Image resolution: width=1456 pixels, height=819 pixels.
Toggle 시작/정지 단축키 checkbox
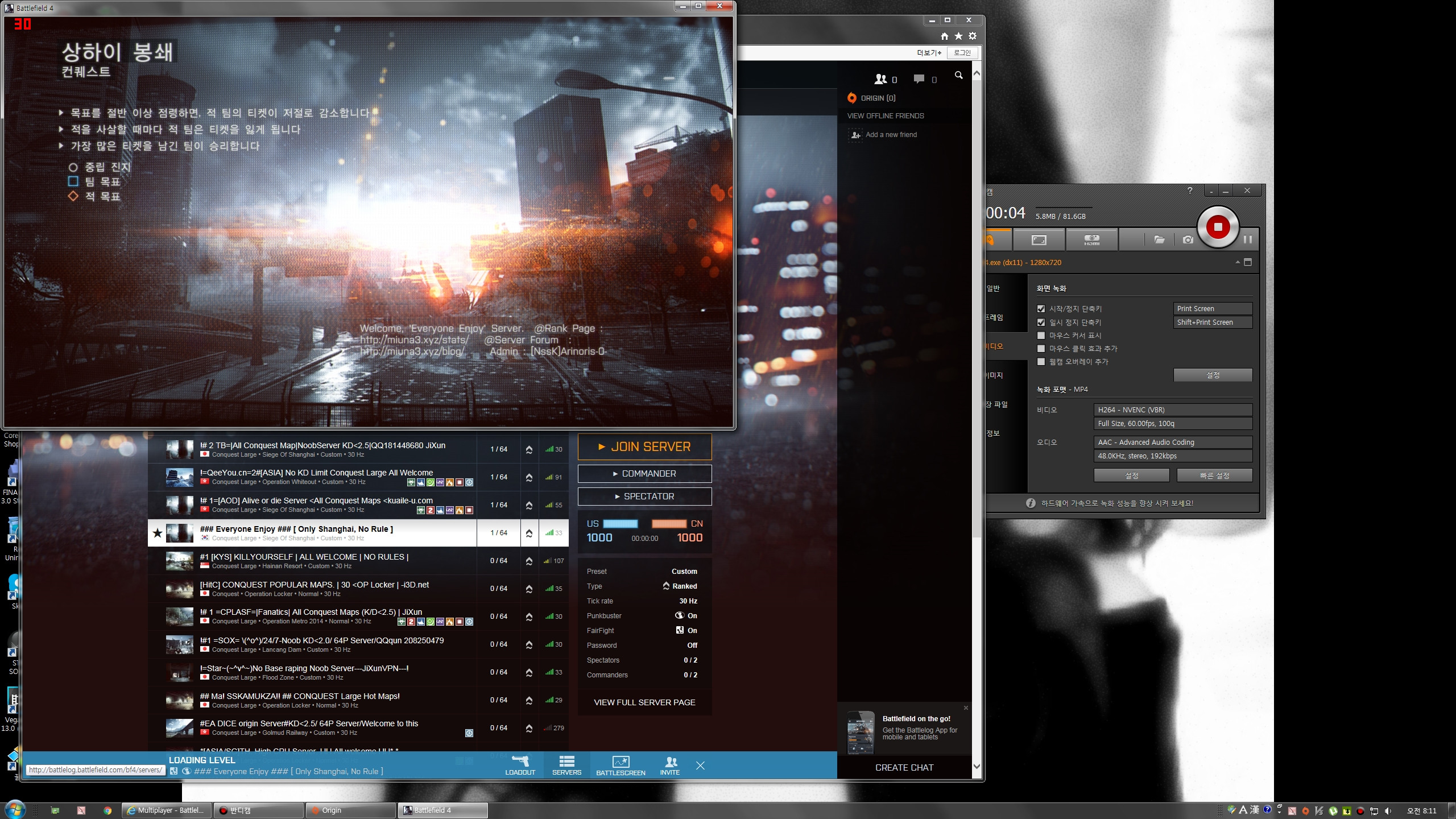pyautogui.click(x=1041, y=309)
